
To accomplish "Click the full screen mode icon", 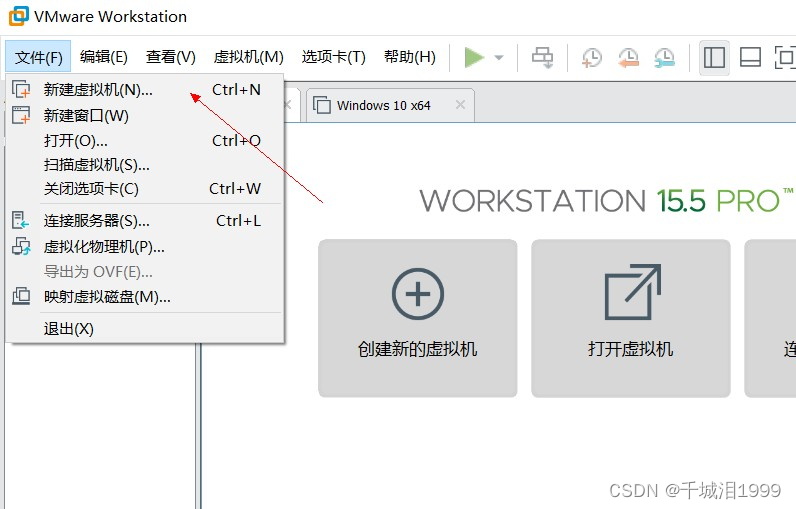I will tap(785, 57).
